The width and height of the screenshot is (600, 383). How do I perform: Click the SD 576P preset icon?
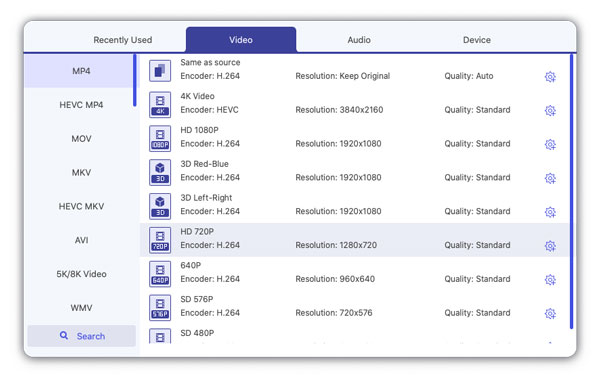[160, 308]
